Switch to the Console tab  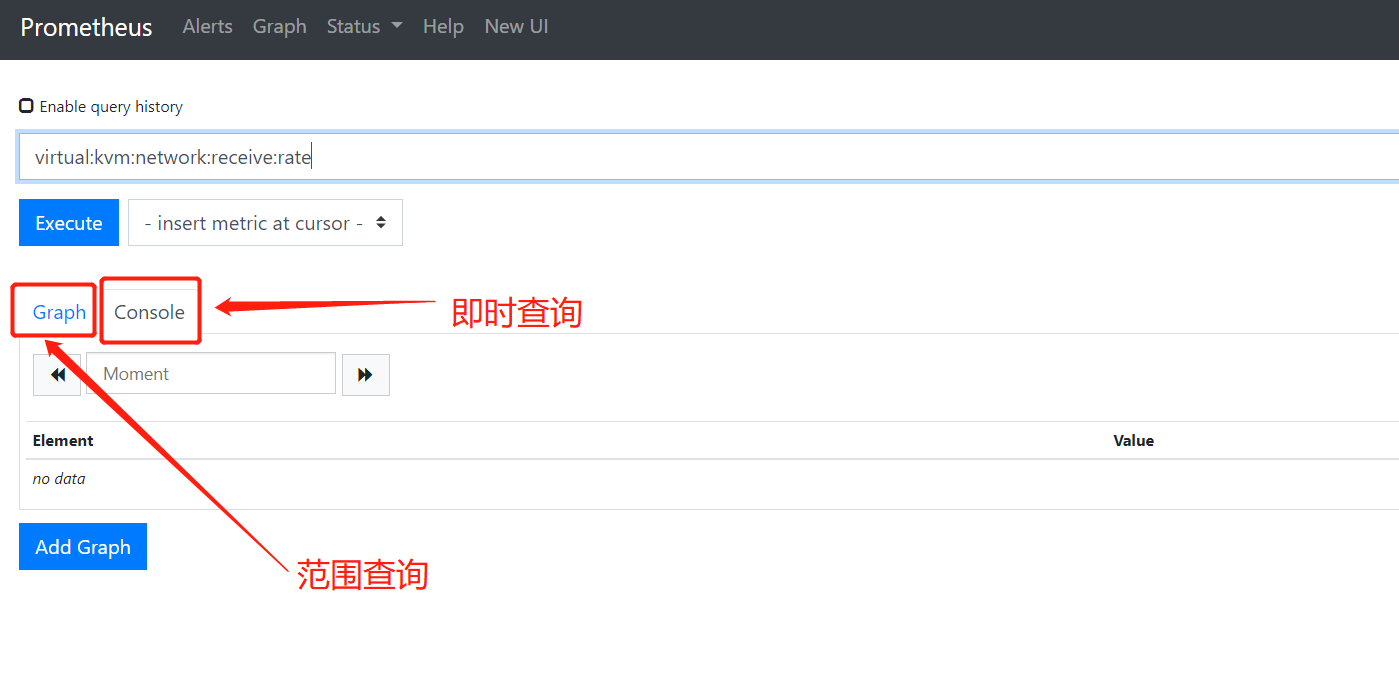[150, 311]
